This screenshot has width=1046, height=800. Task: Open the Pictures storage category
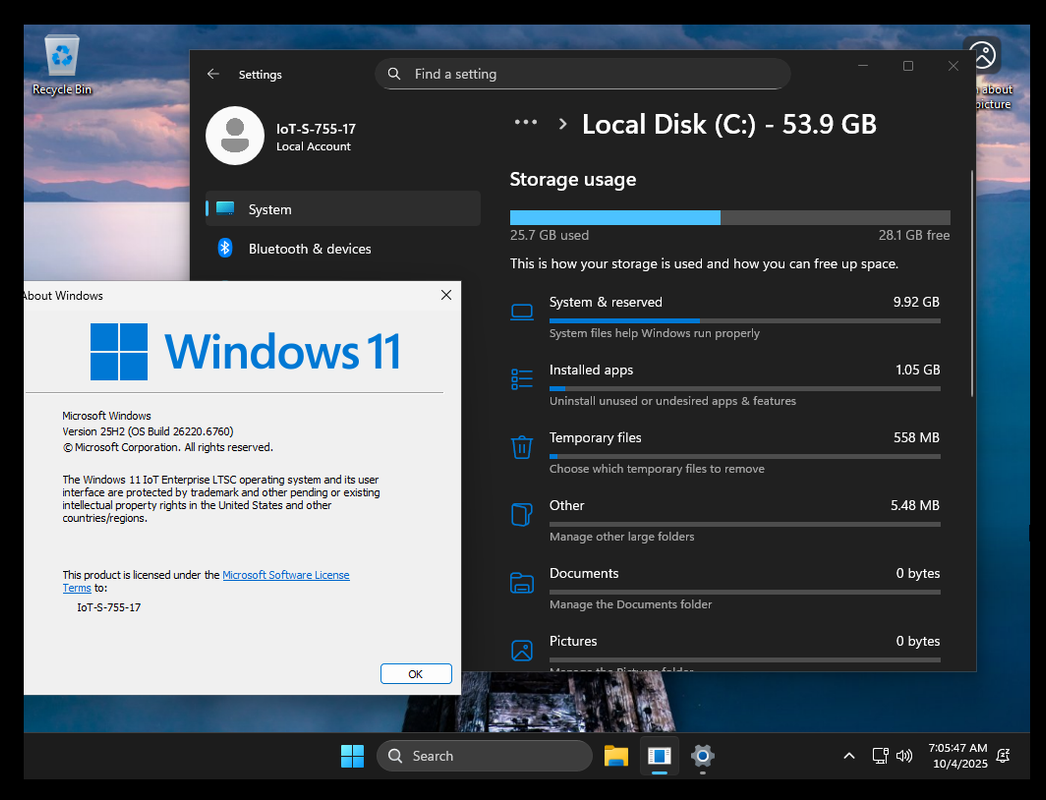pos(725,651)
